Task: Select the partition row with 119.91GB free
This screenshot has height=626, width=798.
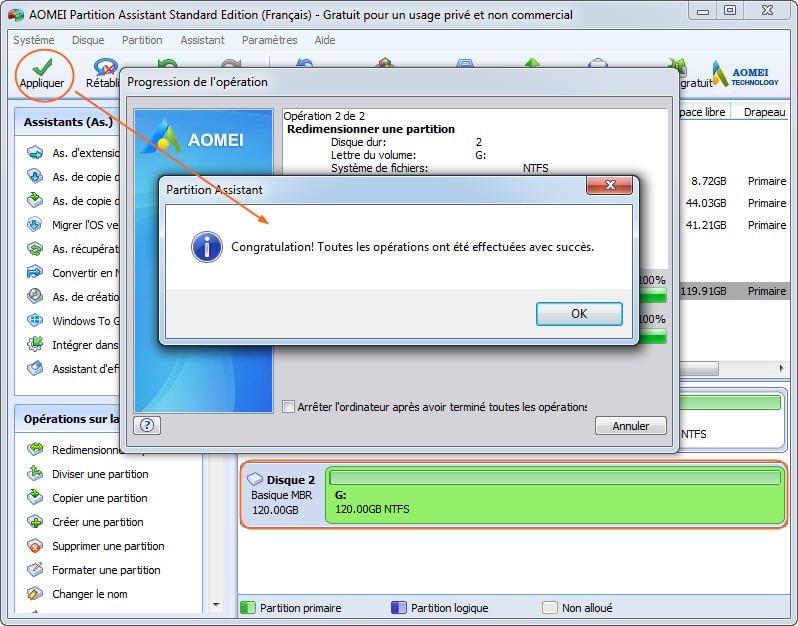Action: point(734,291)
